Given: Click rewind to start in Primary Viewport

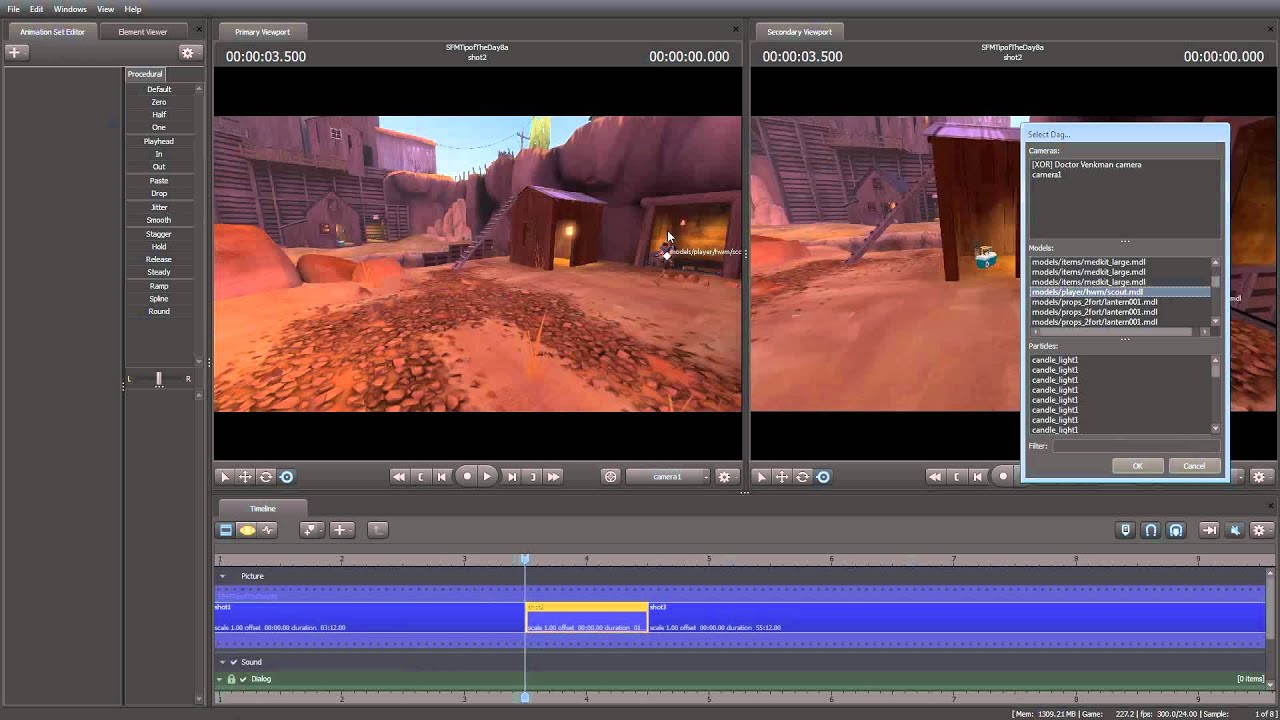Looking at the screenshot, I should (x=399, y=477).
